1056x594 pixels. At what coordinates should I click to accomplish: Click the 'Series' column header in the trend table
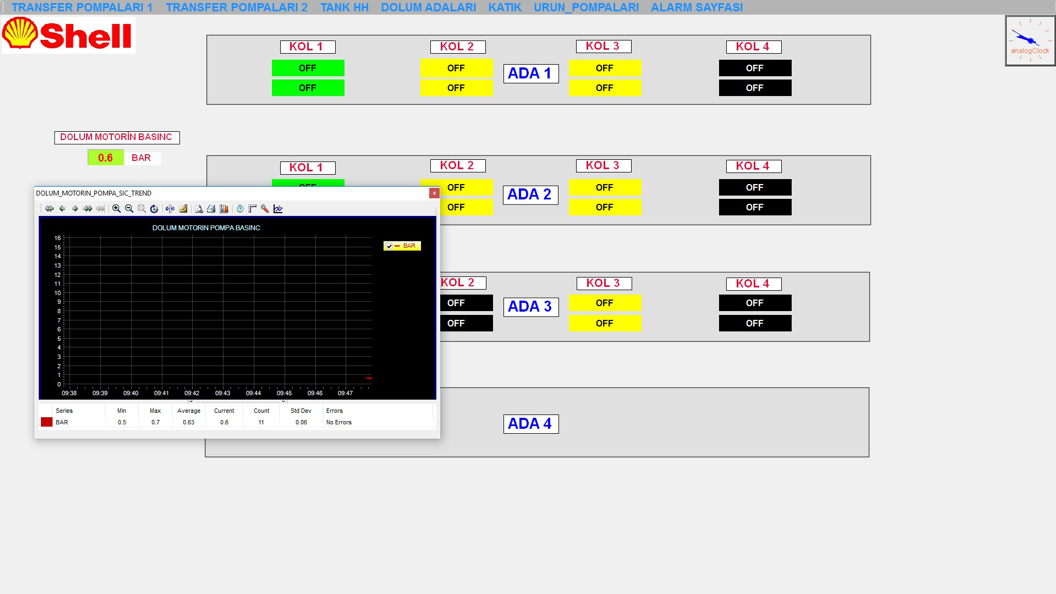coord(64,411)
